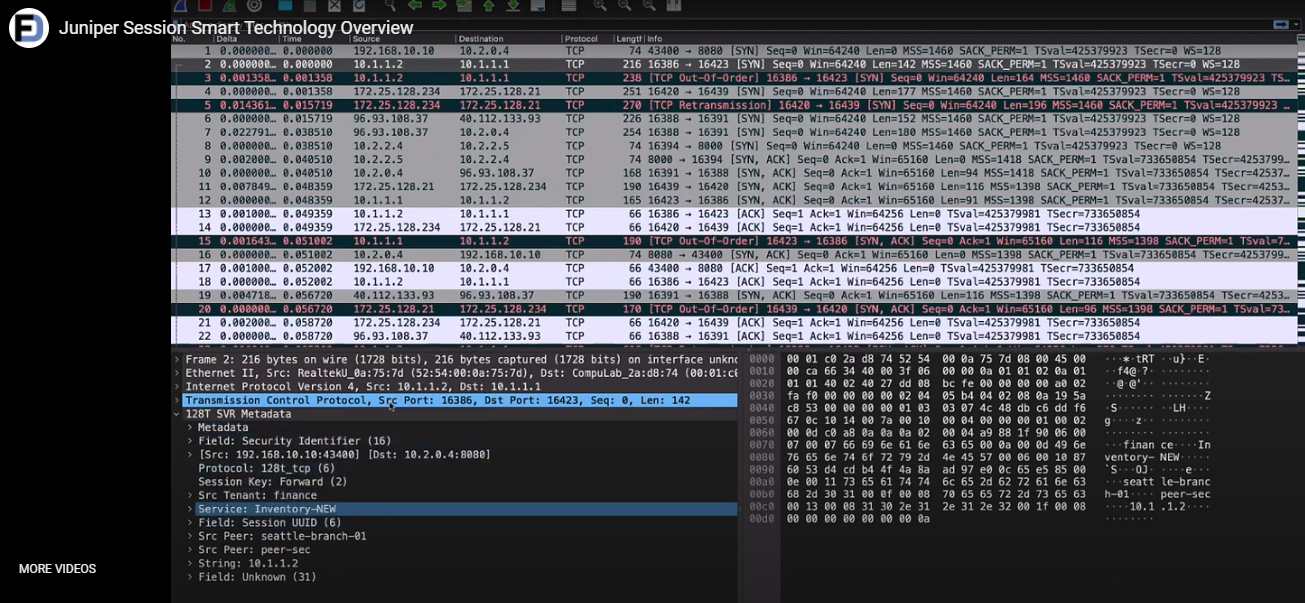This screenshot has height=603, width=1305.
Task: Restart the current capture
Action: click(228, 6)
